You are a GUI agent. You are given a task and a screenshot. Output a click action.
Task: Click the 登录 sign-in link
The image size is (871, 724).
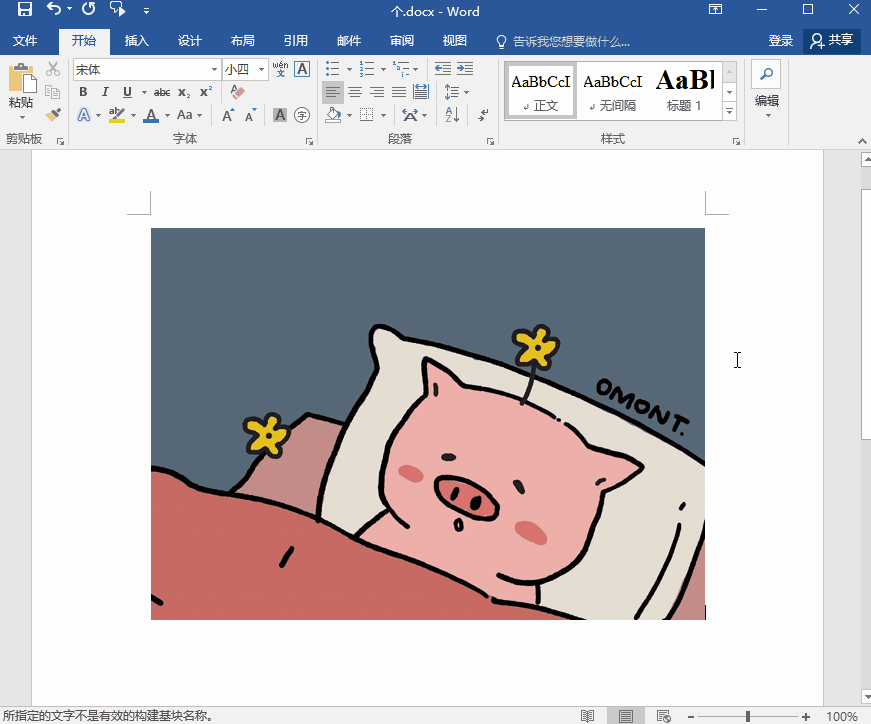click(x=781, y=41)
